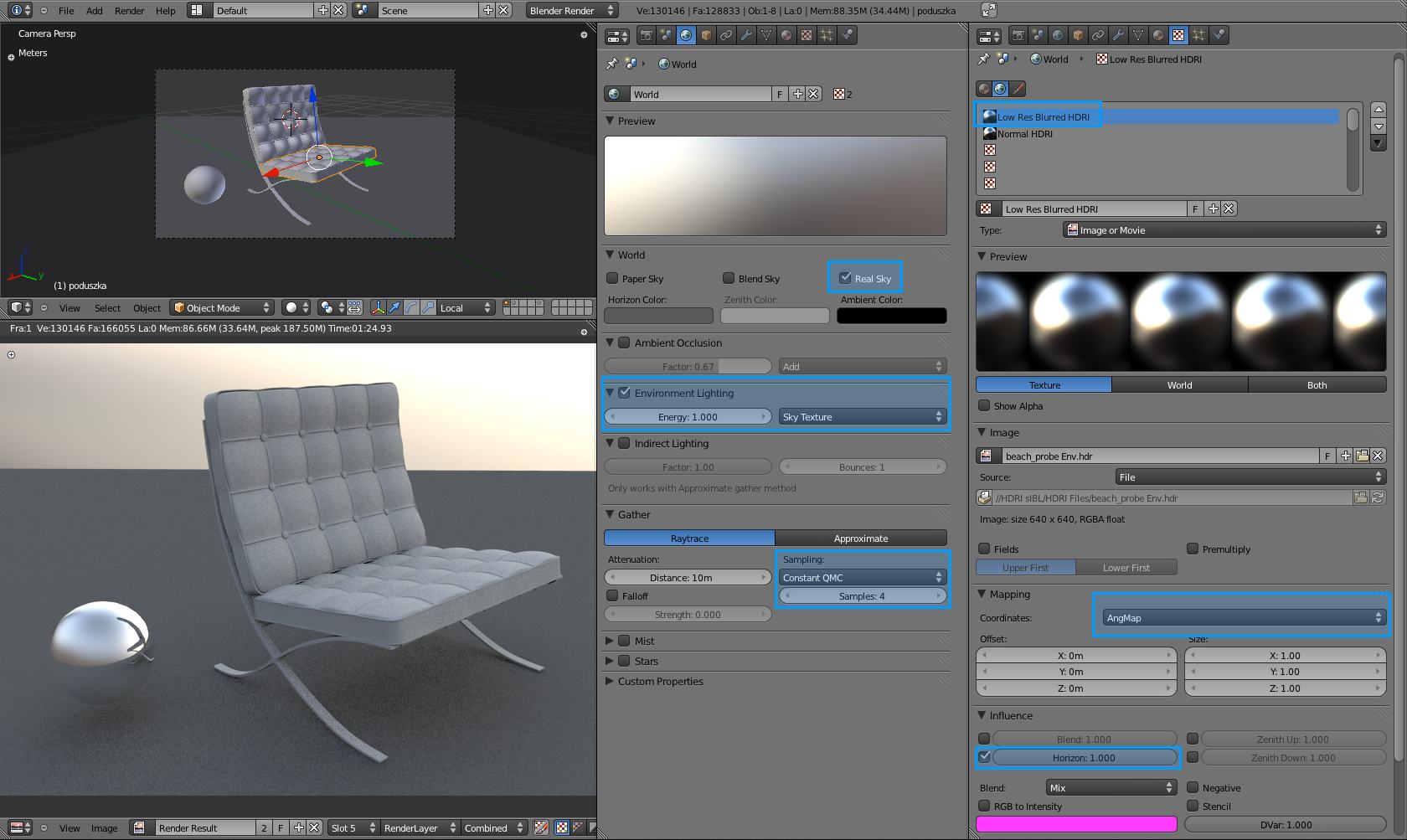1407x840 pixels.
Task: Show material textures in right texture panel
Action: click(984, 89)
